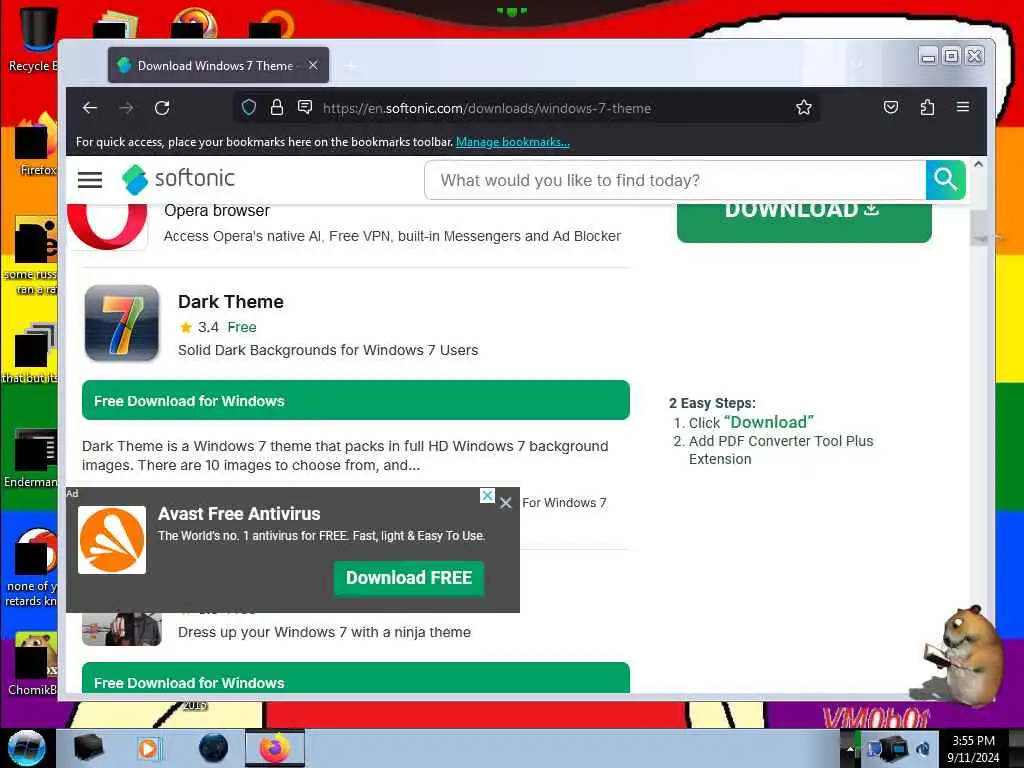Open Windows Start orb

[x=26, y=748]
